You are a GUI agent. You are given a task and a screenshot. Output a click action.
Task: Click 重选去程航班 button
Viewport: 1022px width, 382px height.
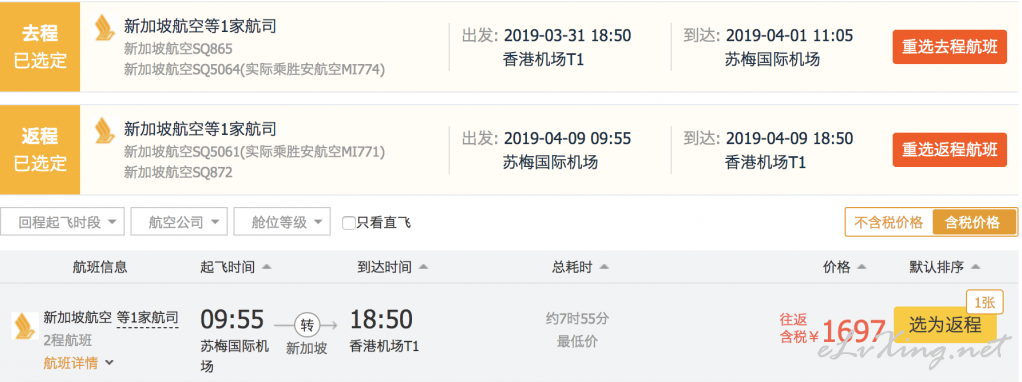point(950,47)
